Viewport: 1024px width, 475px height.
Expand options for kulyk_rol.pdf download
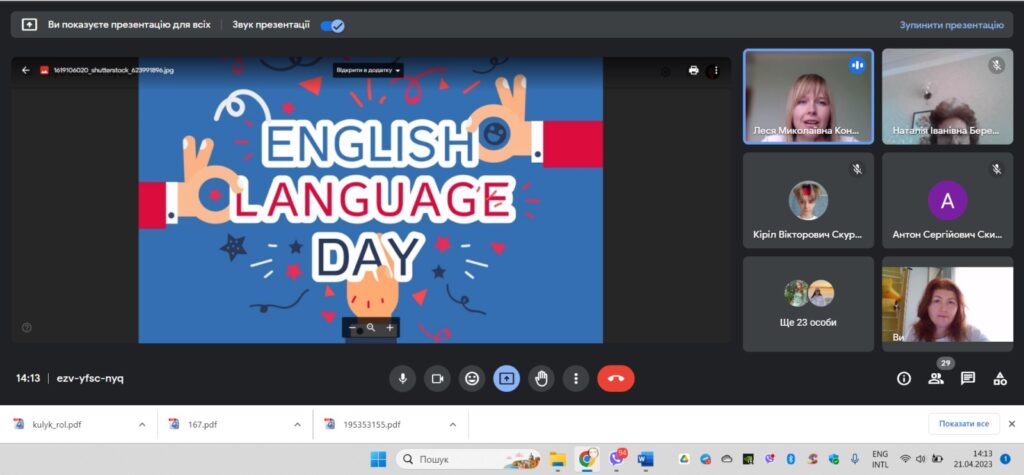coord(142,424)
